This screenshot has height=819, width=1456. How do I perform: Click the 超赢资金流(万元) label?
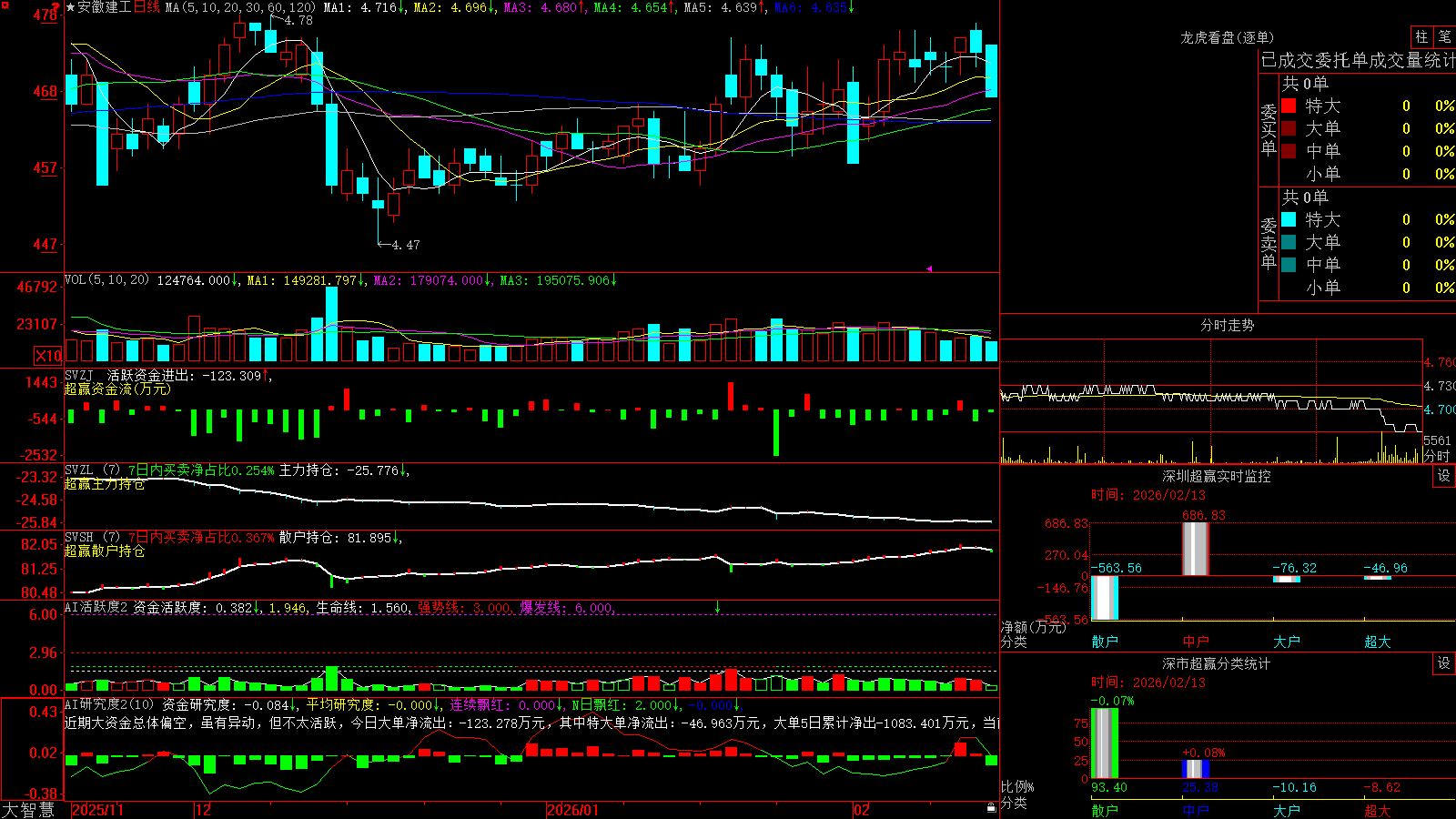117,389
